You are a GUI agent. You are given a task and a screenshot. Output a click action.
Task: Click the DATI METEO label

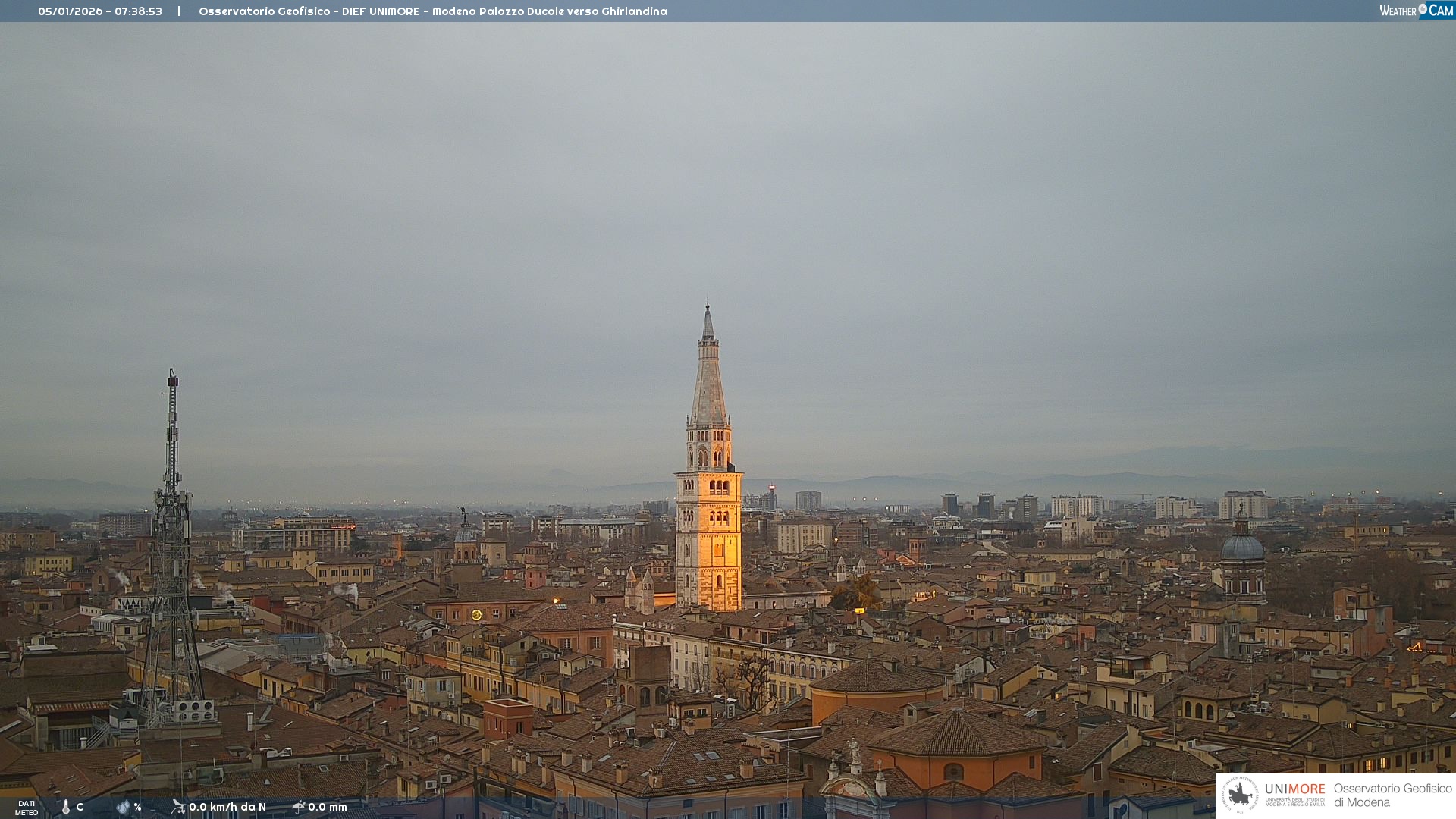[27, 808]
